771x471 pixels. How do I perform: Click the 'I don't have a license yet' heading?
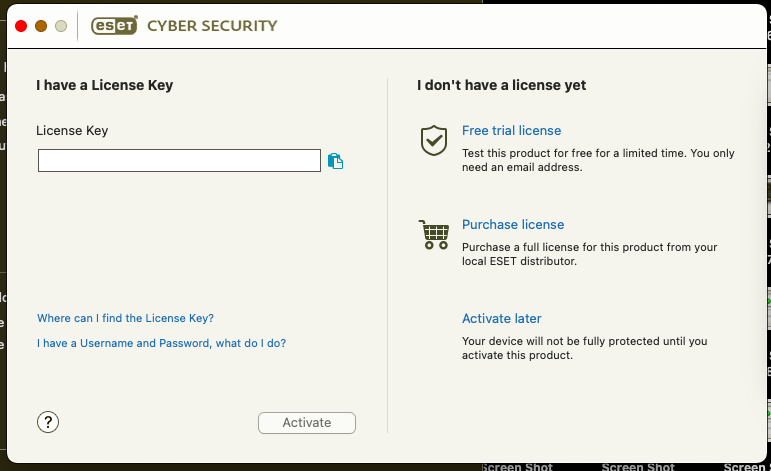click(x=502, y=85)
